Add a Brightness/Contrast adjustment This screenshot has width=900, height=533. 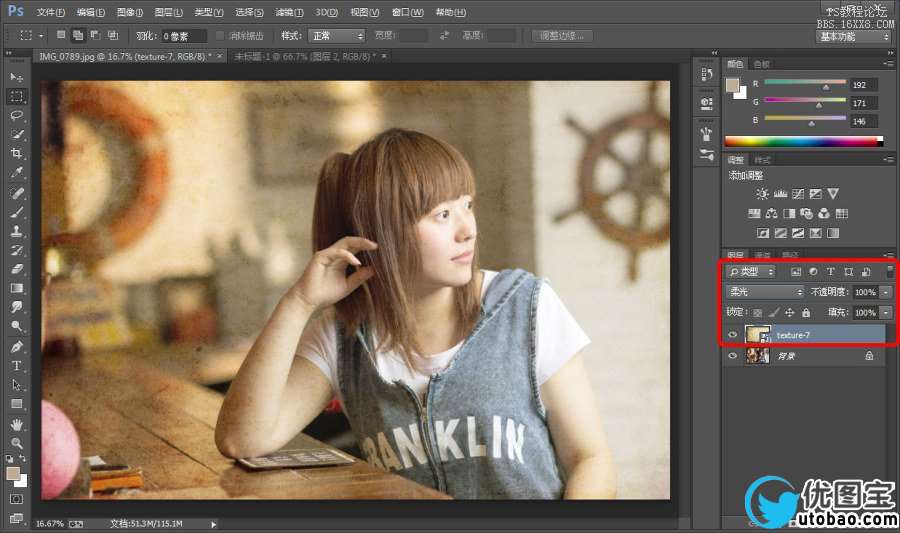pyautogui.click(x=762, y=194)
